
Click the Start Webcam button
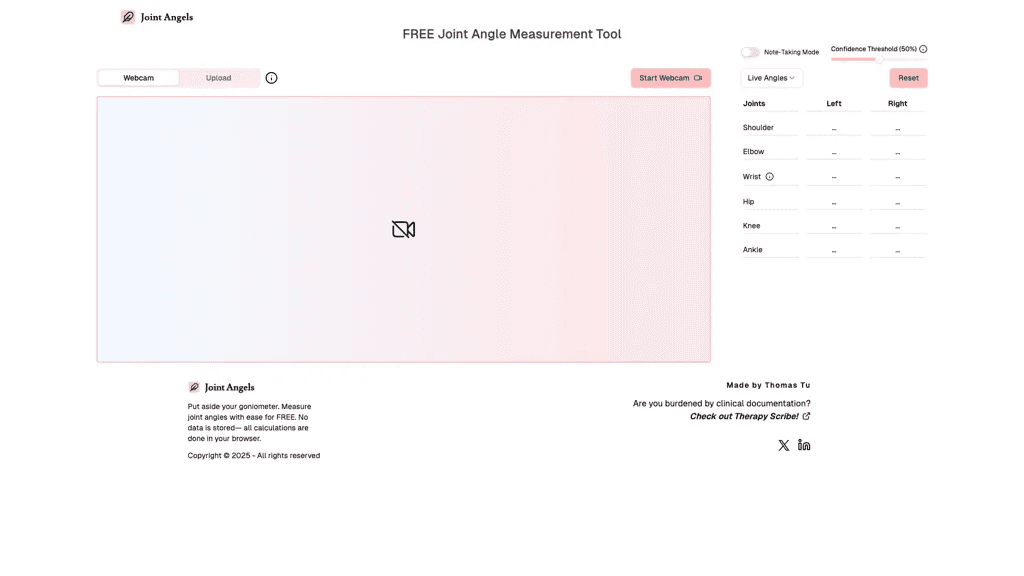pos(671,78)
